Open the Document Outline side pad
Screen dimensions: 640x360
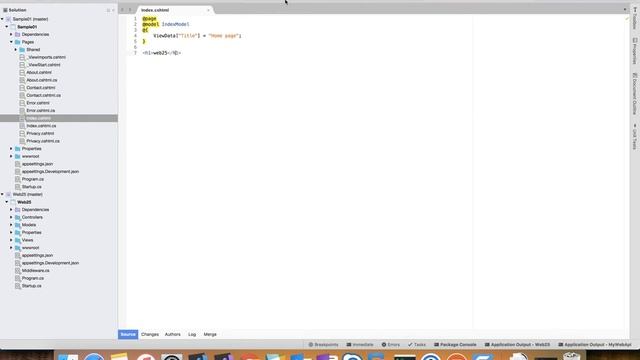click(635, 94)
